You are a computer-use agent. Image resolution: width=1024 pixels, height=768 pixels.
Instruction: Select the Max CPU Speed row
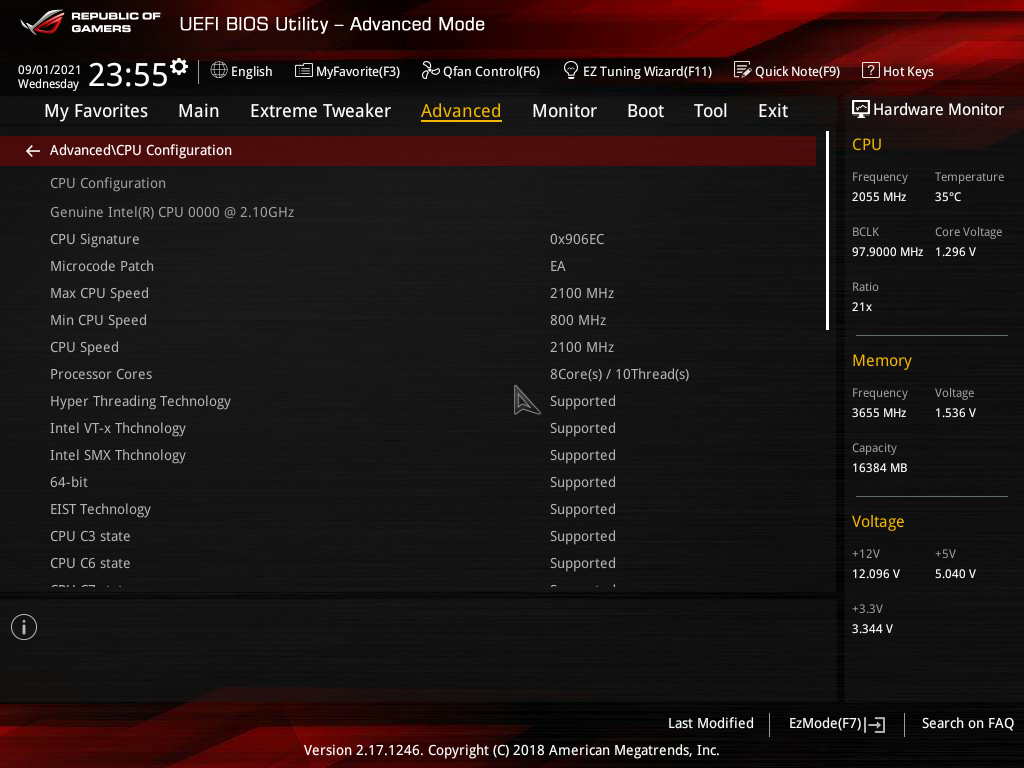[408, 293]
